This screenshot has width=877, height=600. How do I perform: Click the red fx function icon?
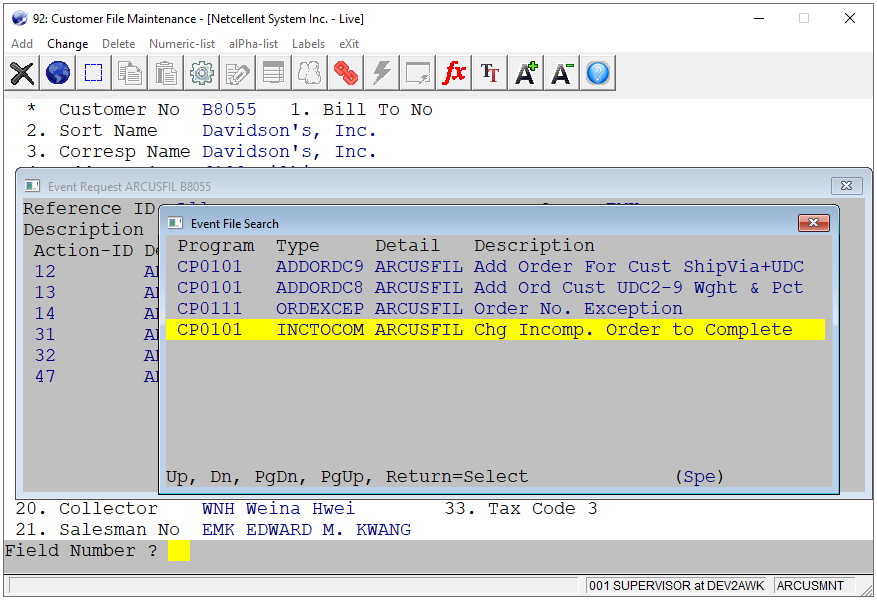click(454, 73)
